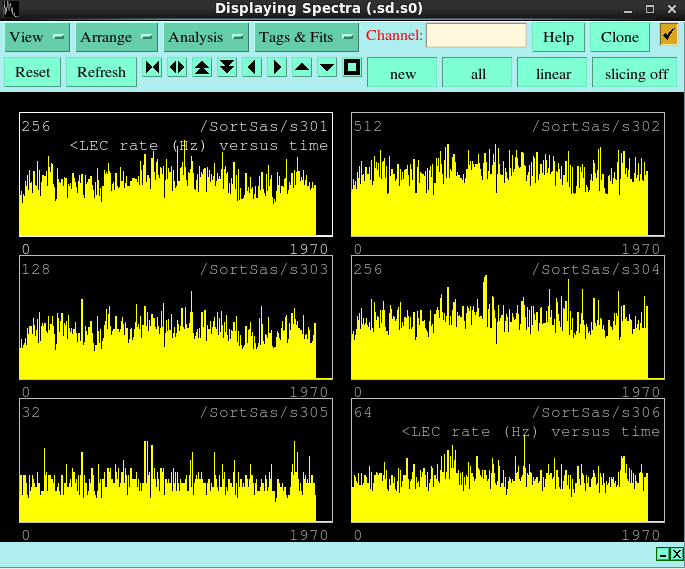Open the Analysis menu

click(x=205, y=37)
